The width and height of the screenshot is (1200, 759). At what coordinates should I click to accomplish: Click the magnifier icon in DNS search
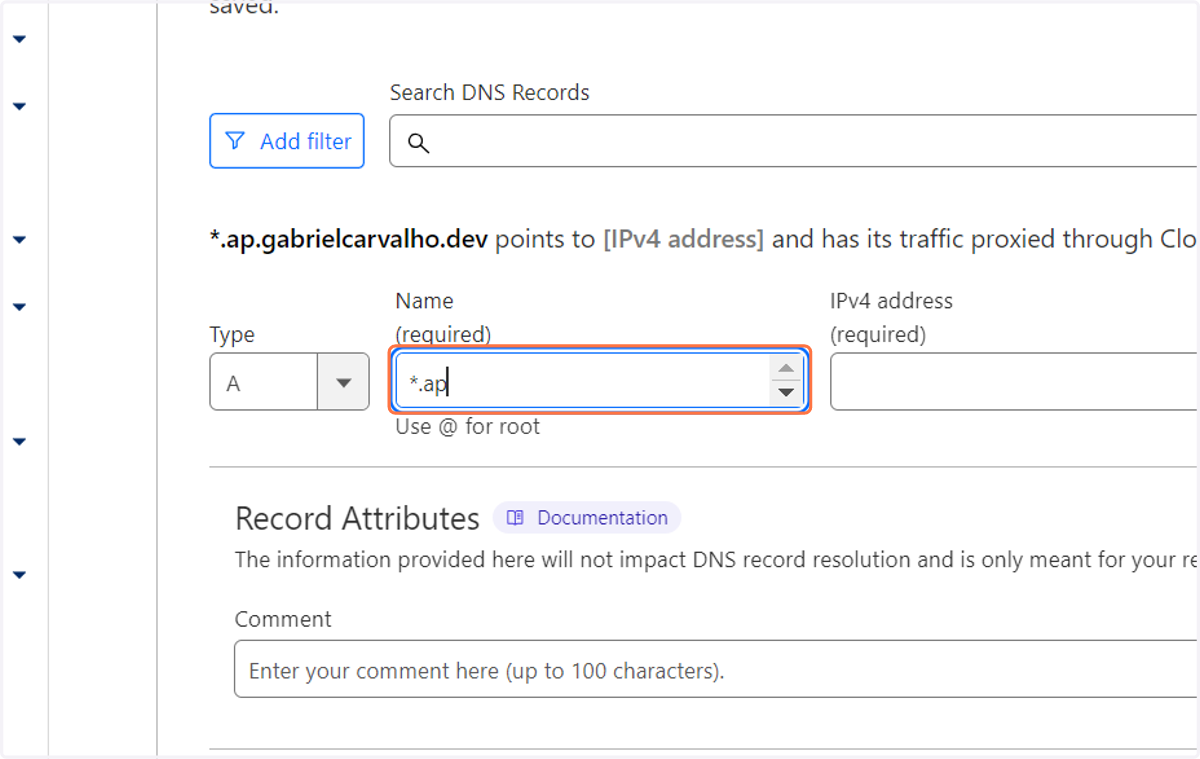419,143
